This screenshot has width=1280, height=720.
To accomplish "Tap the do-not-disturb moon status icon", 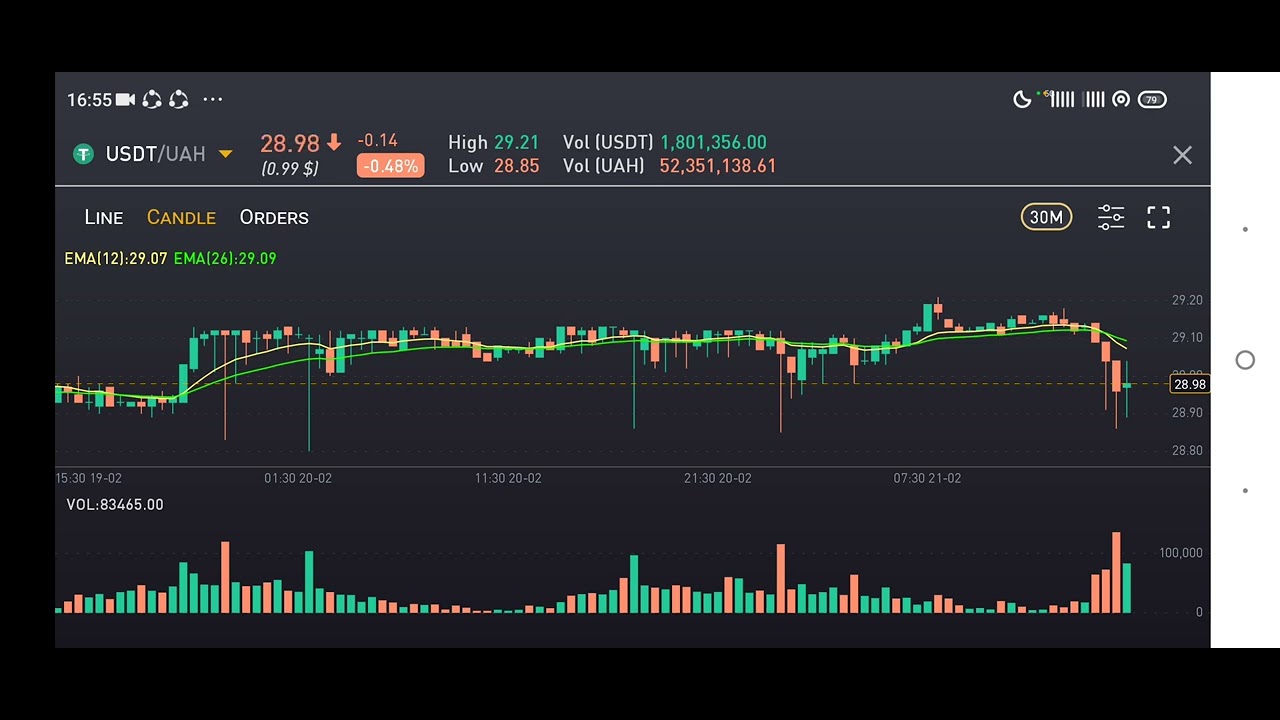I will click(1022, 99).
